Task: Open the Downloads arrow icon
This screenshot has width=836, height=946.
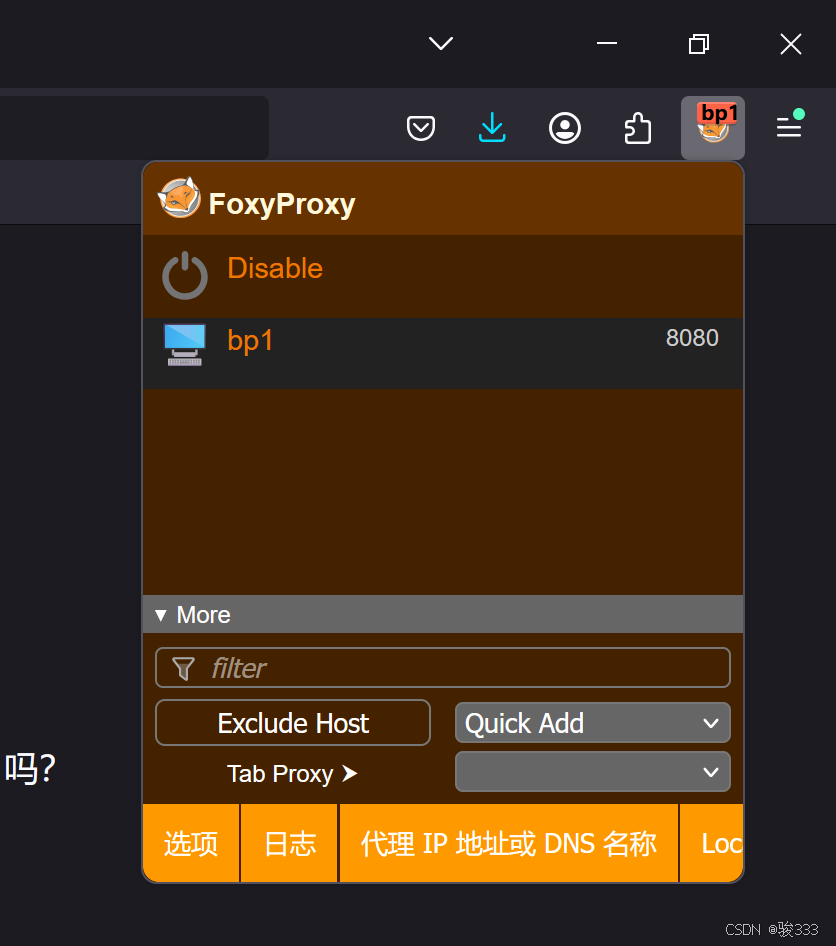Action: point(492,127)
